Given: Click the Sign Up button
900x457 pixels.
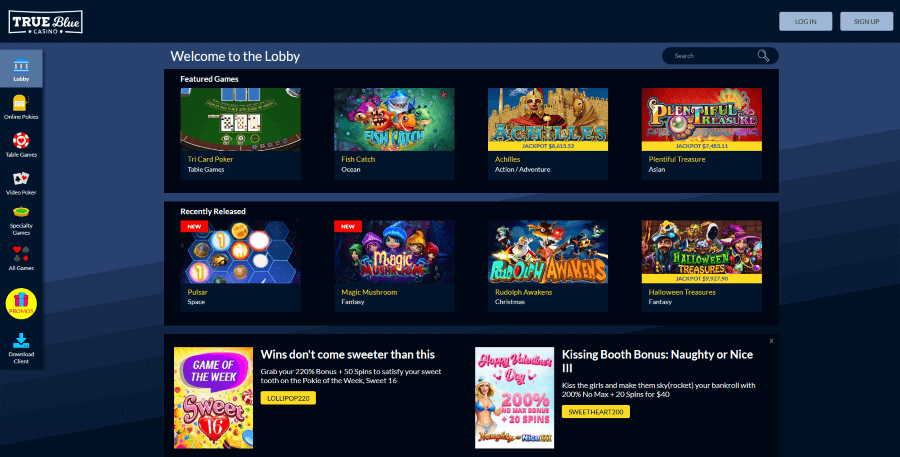Looking at the screenshot, I should (x=866, y=21).
